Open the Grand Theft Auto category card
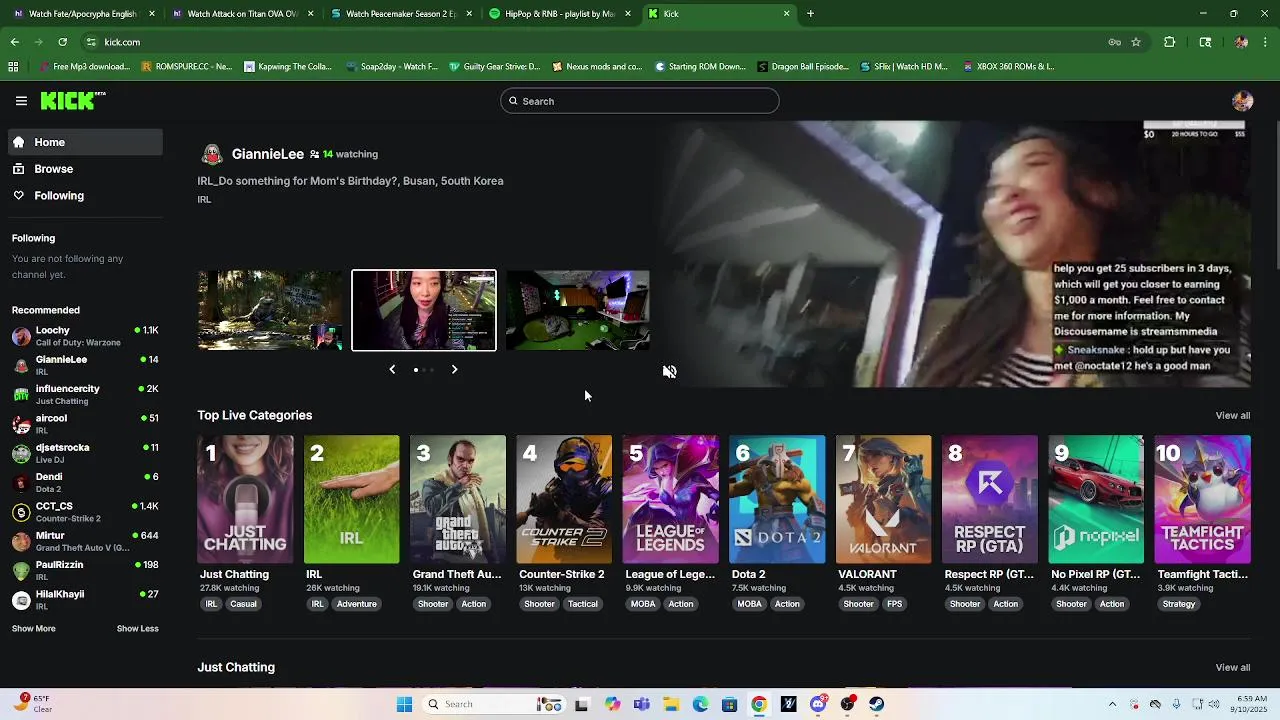The height and width of the screenshot is (720, 1280). click(458, 499)
